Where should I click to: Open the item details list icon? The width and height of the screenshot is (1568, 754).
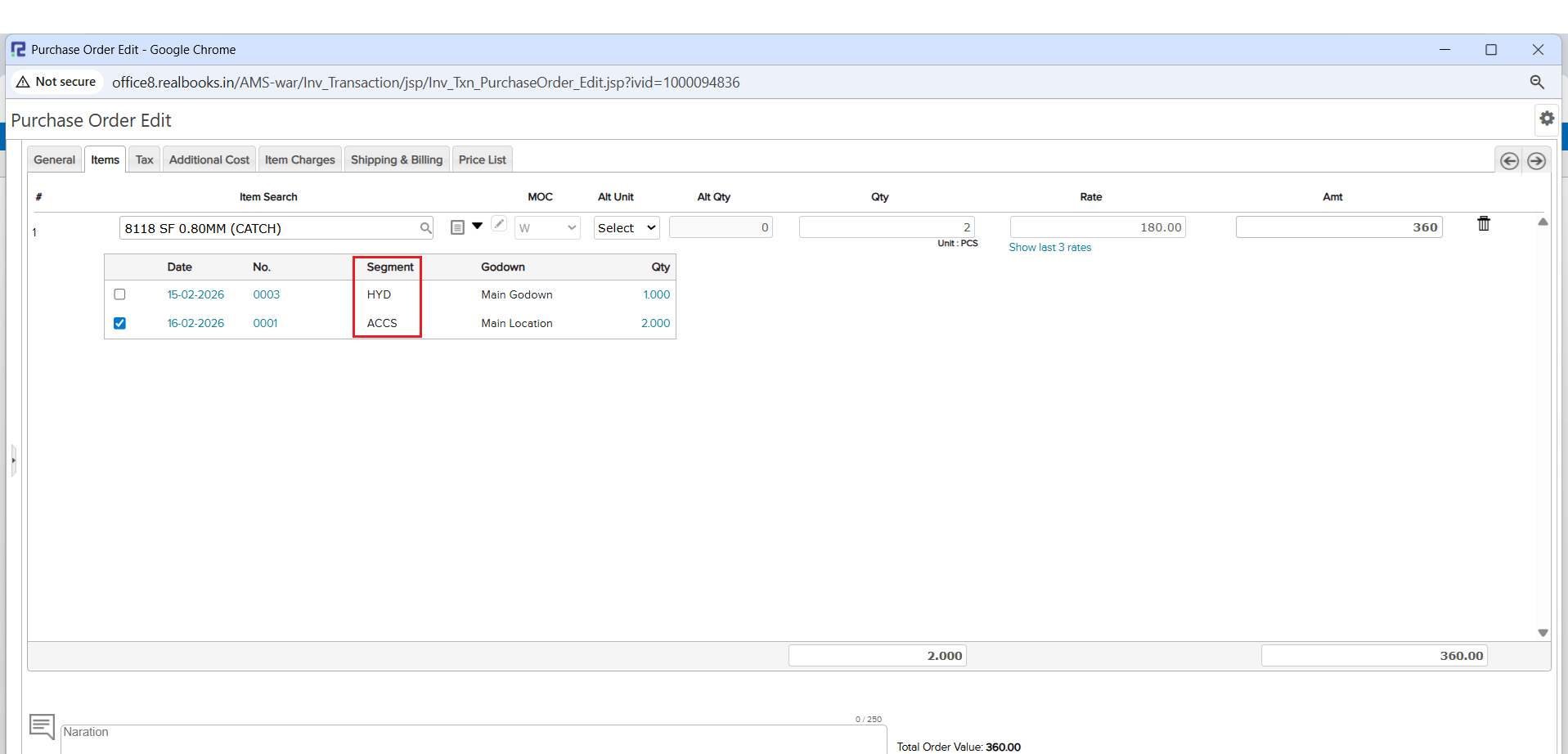[457, 227]
